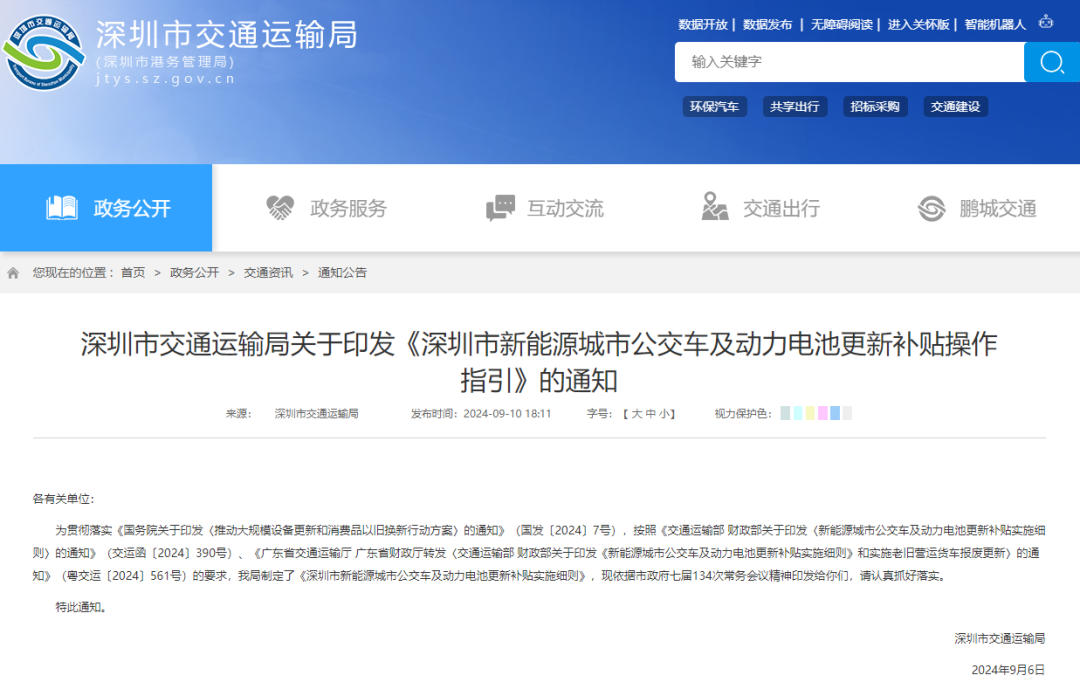Click the home icon in breadcrumb

point(13,273)
